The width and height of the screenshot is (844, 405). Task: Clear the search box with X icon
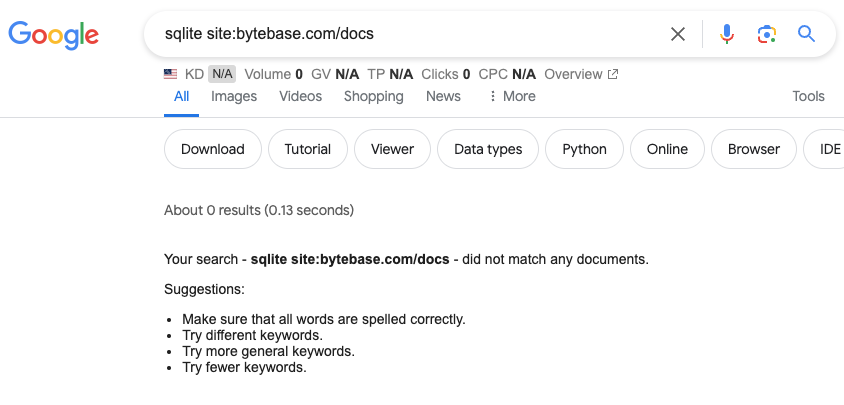click(x=678, y=34)
